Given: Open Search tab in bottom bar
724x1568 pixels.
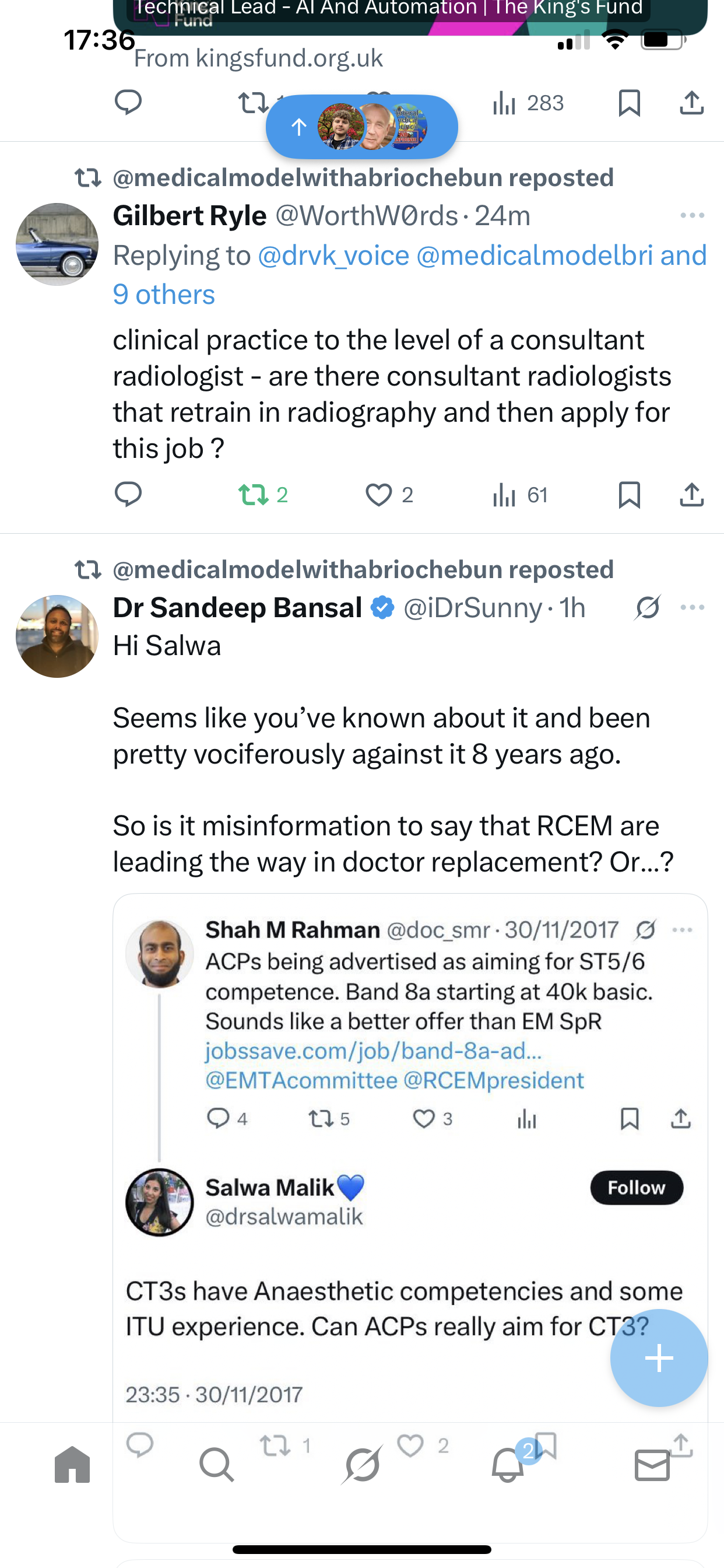Looking at the screenshot, I should [217, 1465].
